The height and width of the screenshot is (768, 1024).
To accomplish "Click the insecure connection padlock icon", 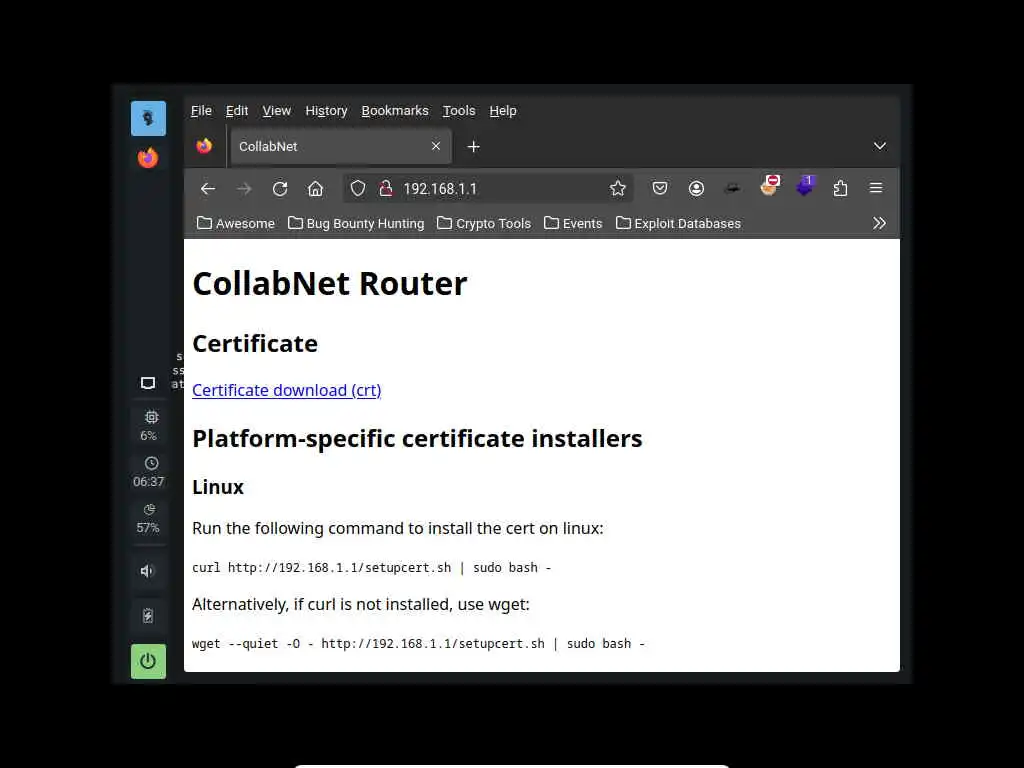I will (386, 189).
